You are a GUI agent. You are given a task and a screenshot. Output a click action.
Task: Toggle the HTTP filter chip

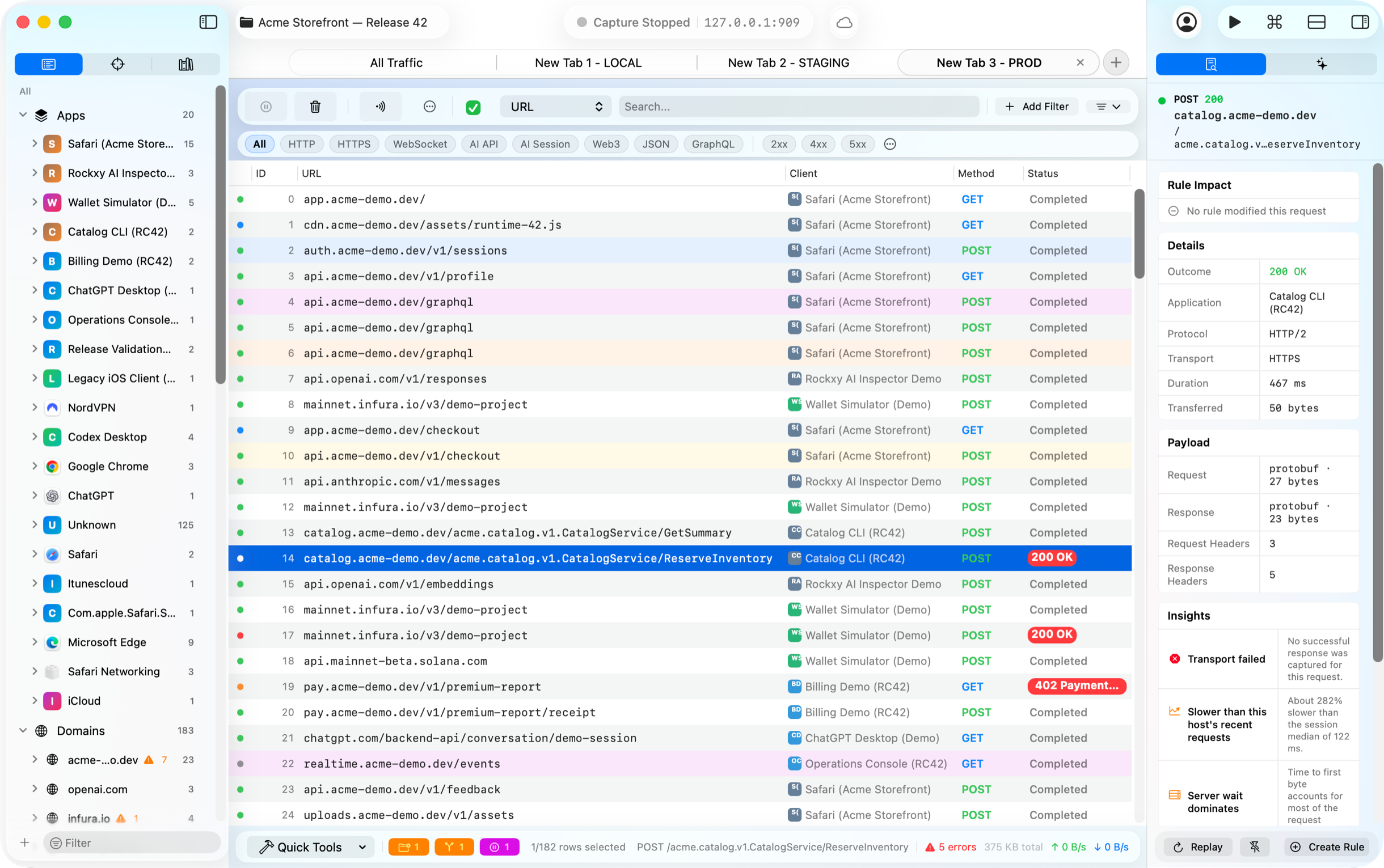(x=302, y=144)
